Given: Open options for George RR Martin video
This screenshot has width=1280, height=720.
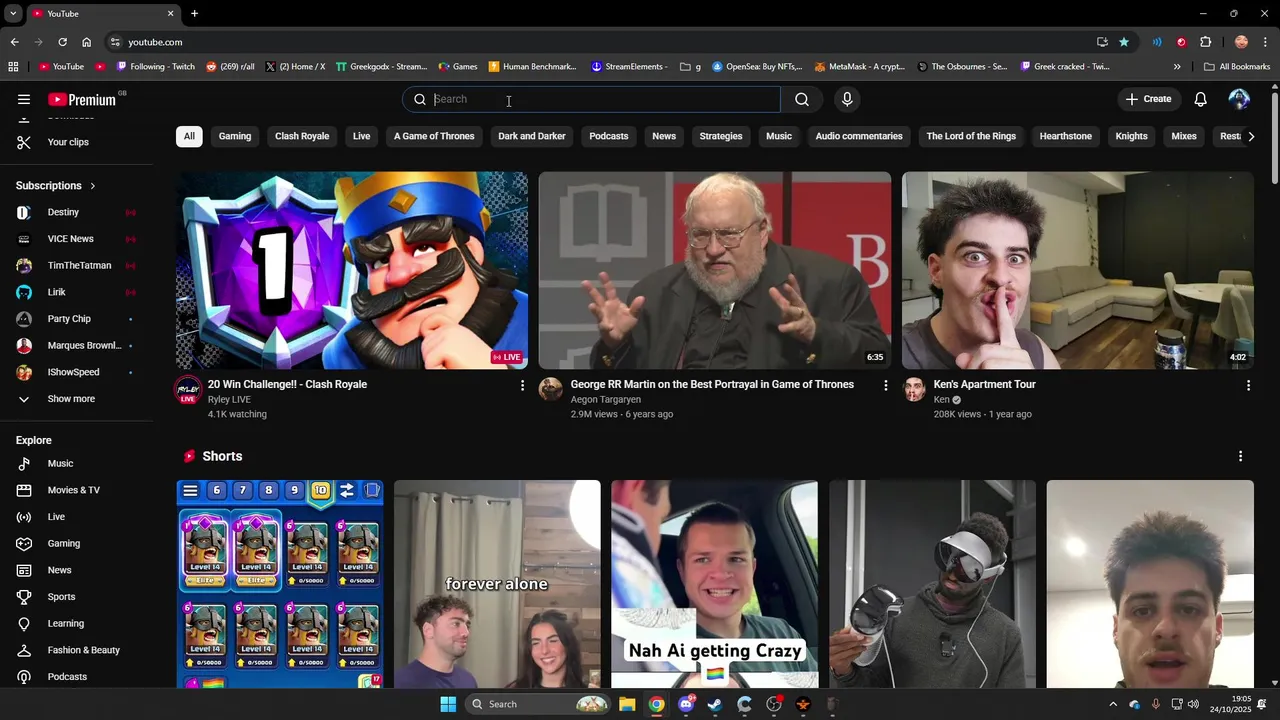Looking at the screenshot, I should point(885,385).
